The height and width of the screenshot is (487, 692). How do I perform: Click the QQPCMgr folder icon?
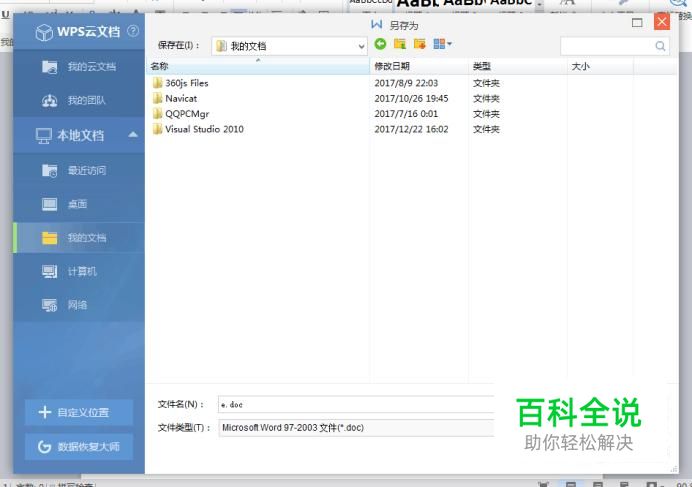[x=157, y=113]
